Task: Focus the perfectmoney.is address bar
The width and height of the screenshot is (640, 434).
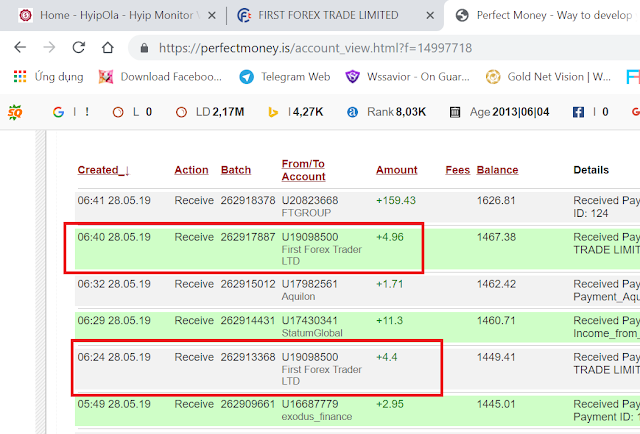Action: tap(315, 48)
